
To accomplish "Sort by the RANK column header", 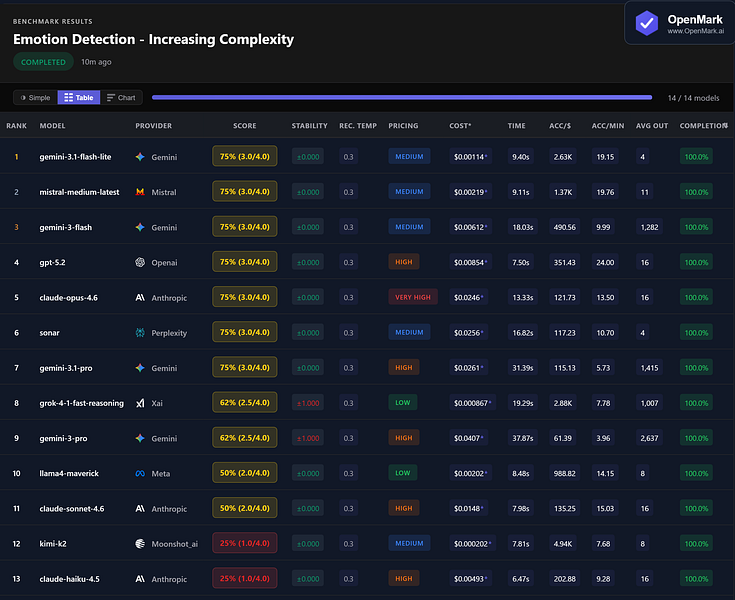I will pos(16,126).
